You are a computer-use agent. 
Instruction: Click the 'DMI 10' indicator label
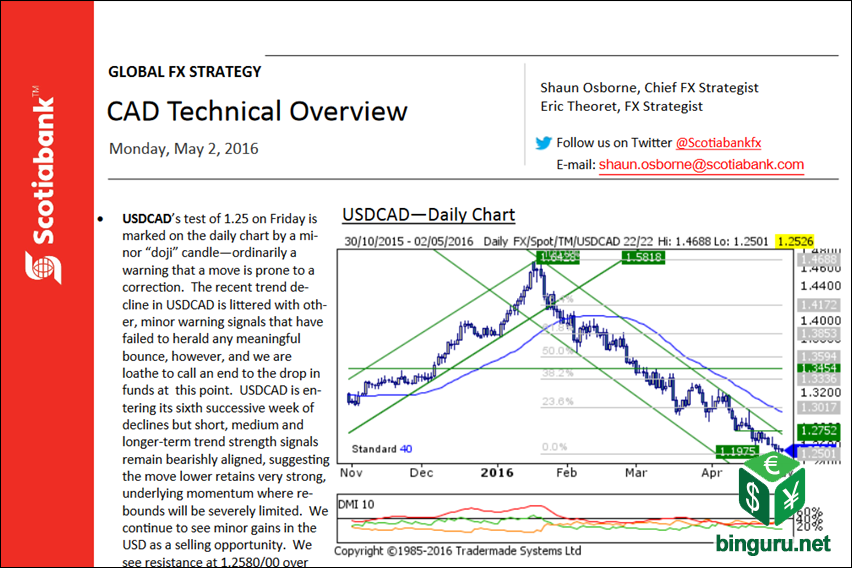coord(356,504)
